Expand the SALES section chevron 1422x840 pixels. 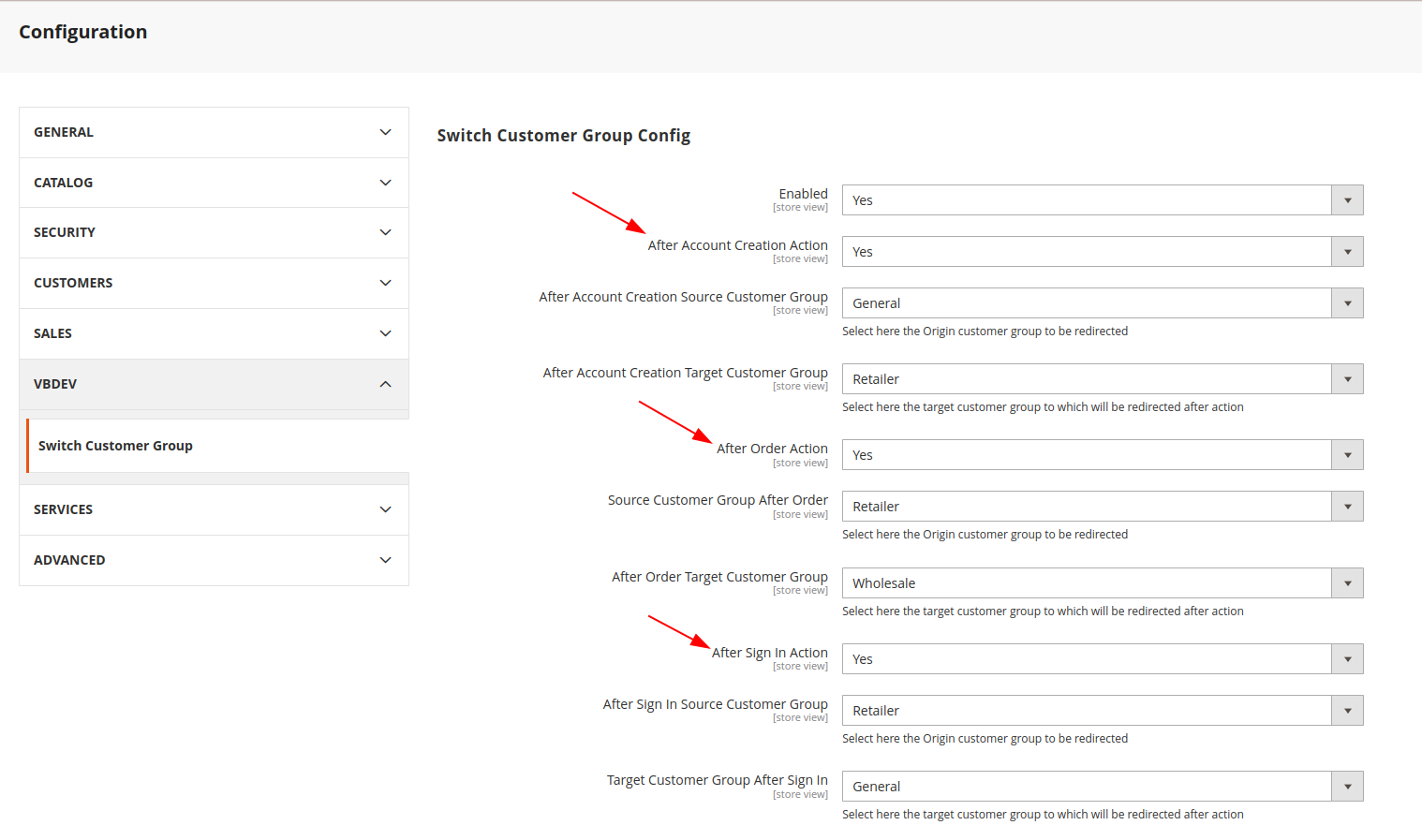point(385,333)
